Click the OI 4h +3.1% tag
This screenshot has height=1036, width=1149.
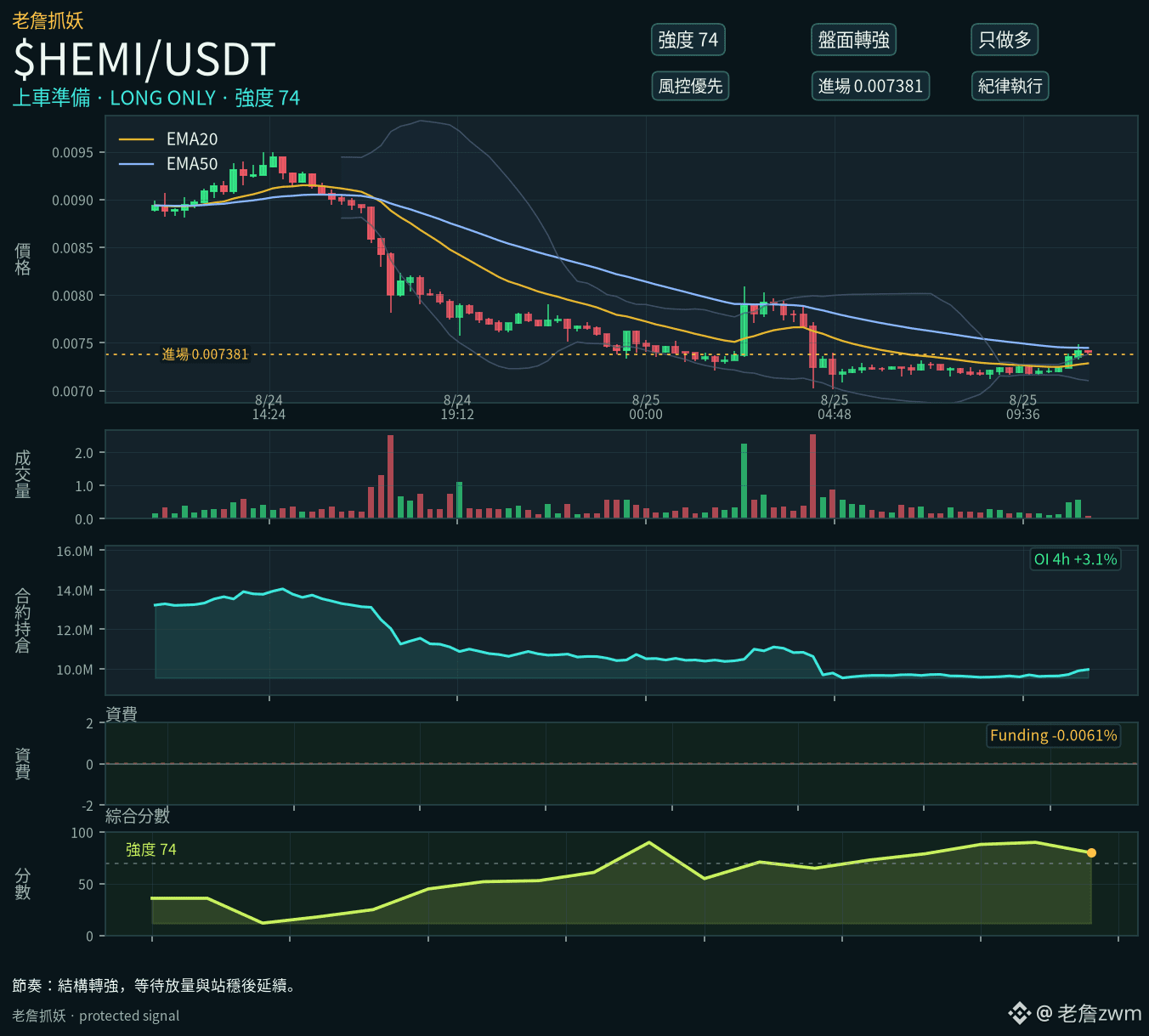tap(1075, 559)
